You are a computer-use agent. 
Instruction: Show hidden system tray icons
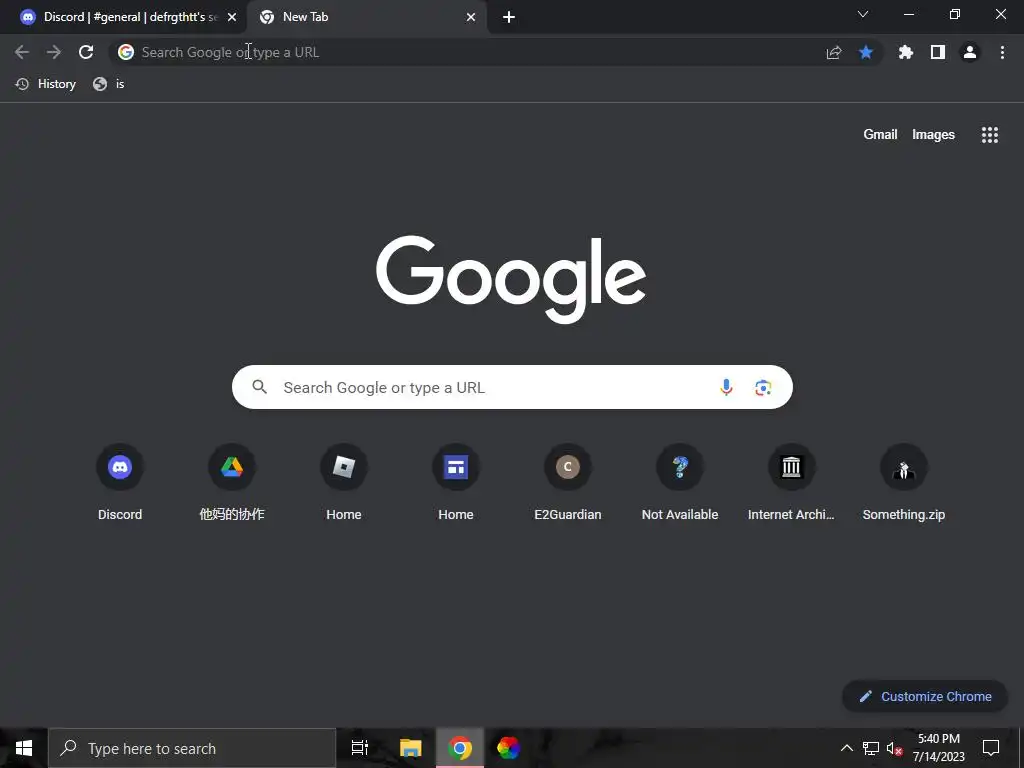pos(846,748)
